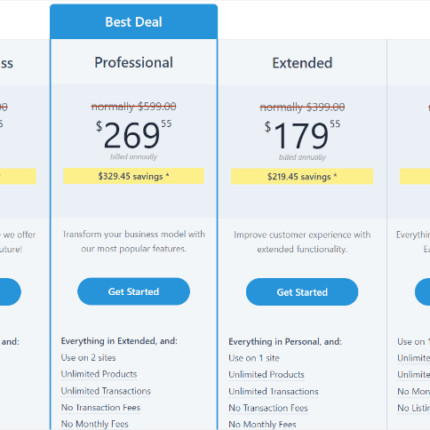Screen dimensions: 430x430
Task: Click the $329.45 savings yellow badge
Action: pyautogui.click(x=134, y=176)
